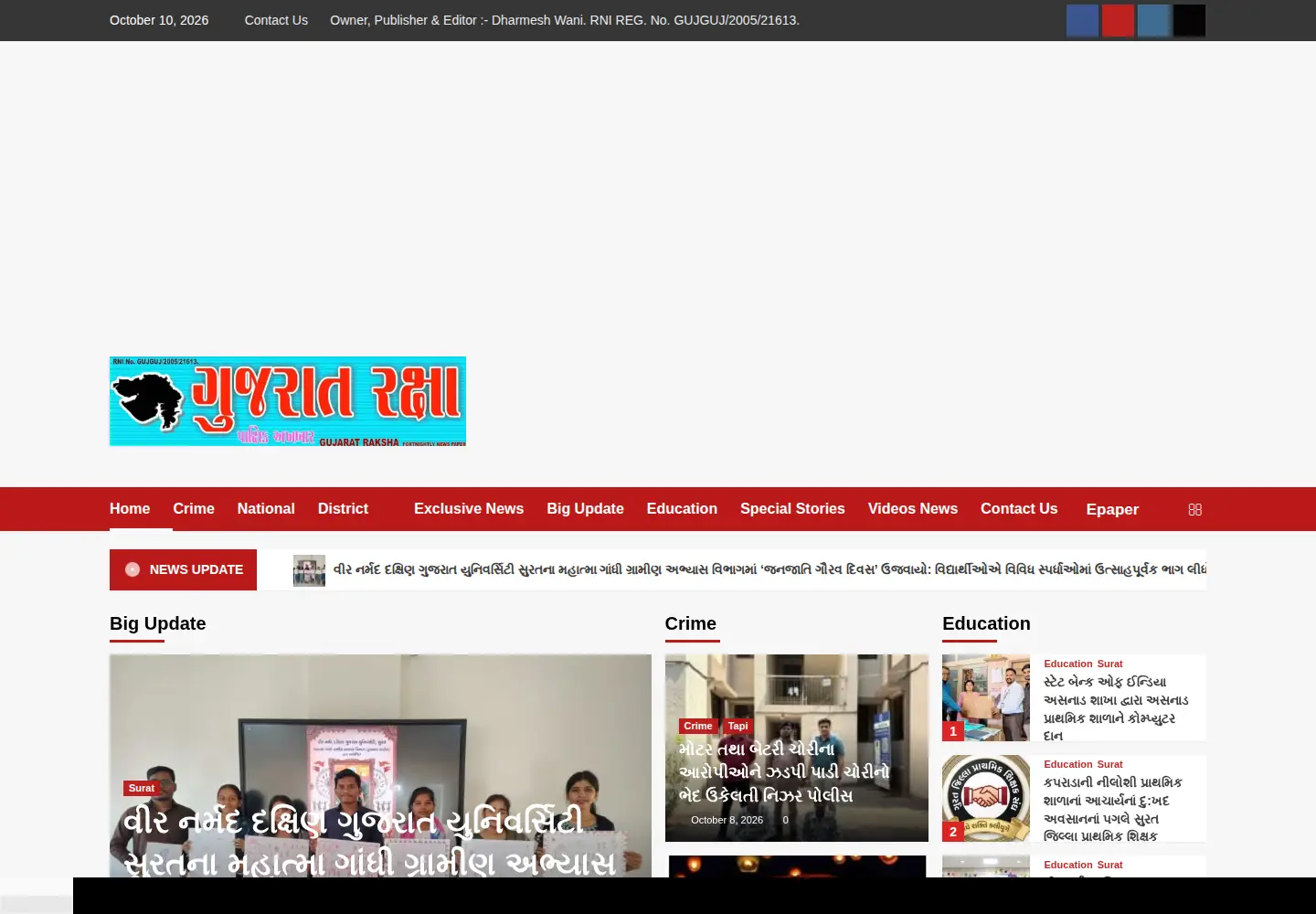1316x914 pixels.
Task: Click the Education tag above the first sidebar story
Action: tap(1068, 664)
